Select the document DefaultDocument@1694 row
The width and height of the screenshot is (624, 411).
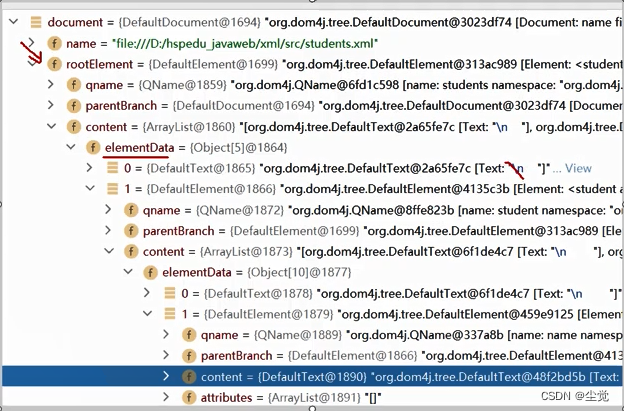click(313, 22)
